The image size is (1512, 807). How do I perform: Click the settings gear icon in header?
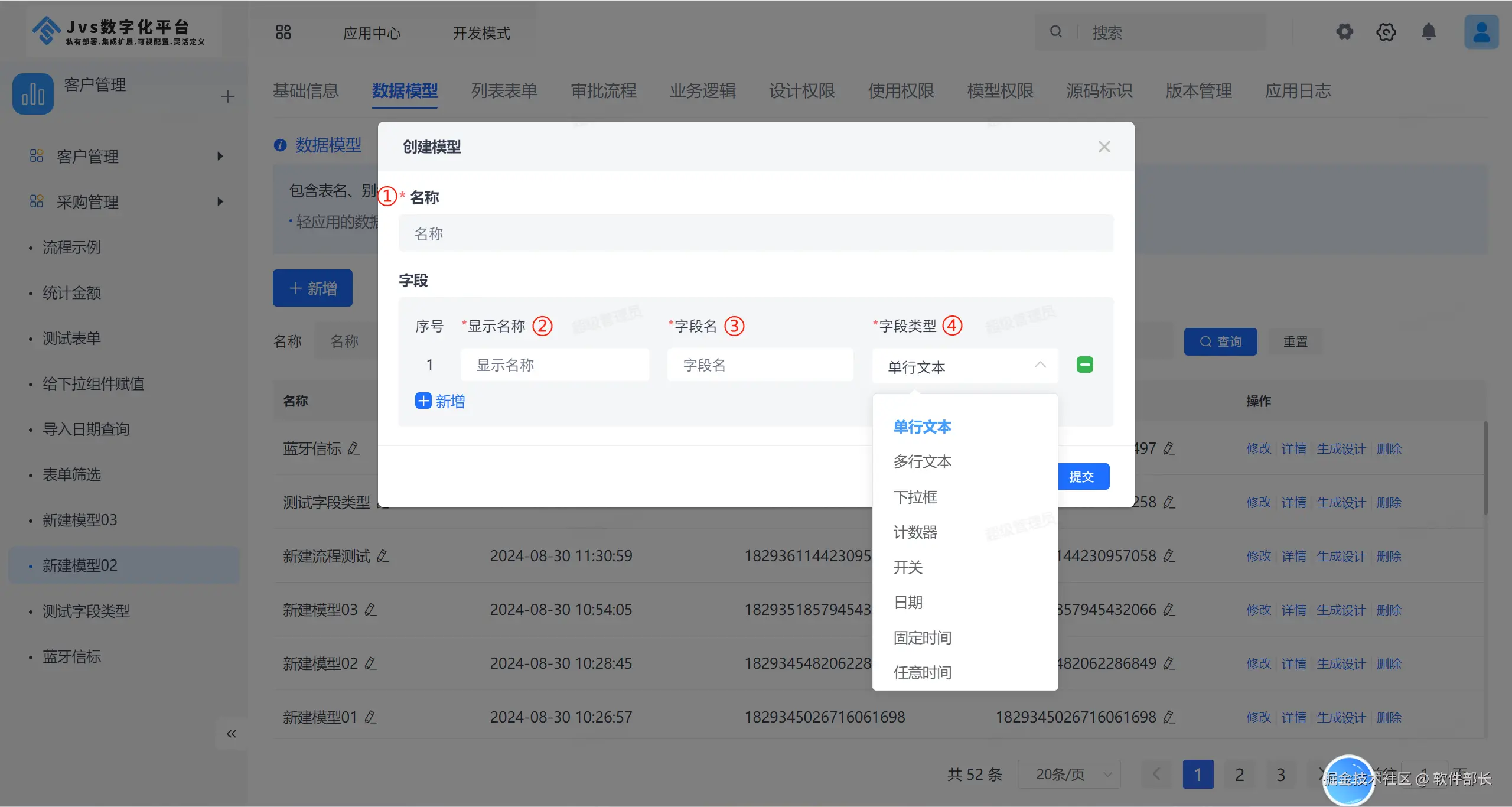pyautogui.click(x=1344, y=32)
